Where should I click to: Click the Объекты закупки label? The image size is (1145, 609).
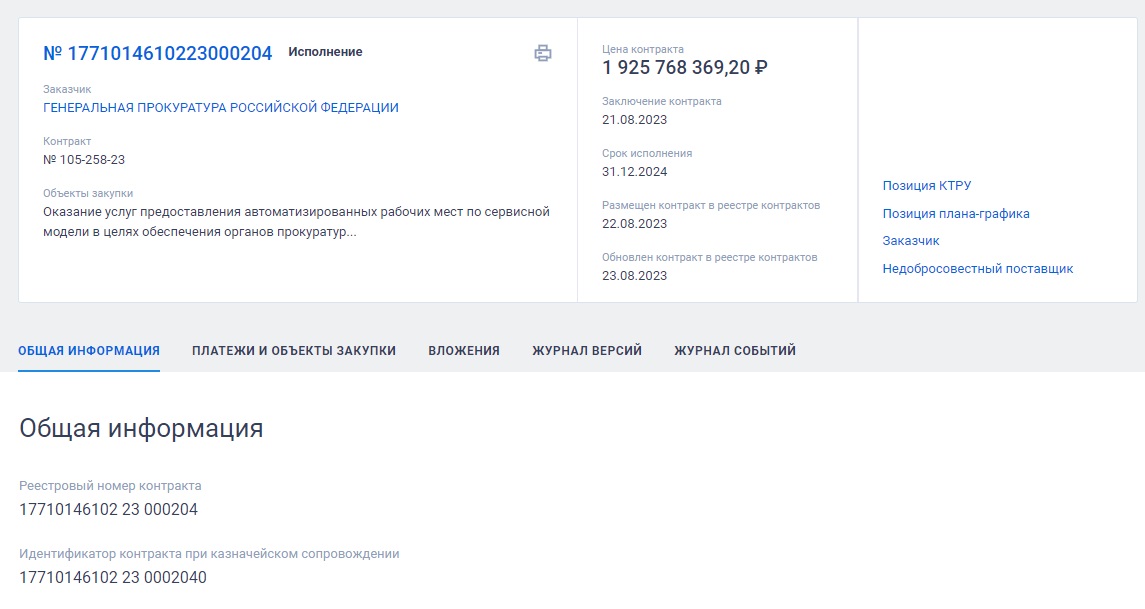click(x=88, y=193)
